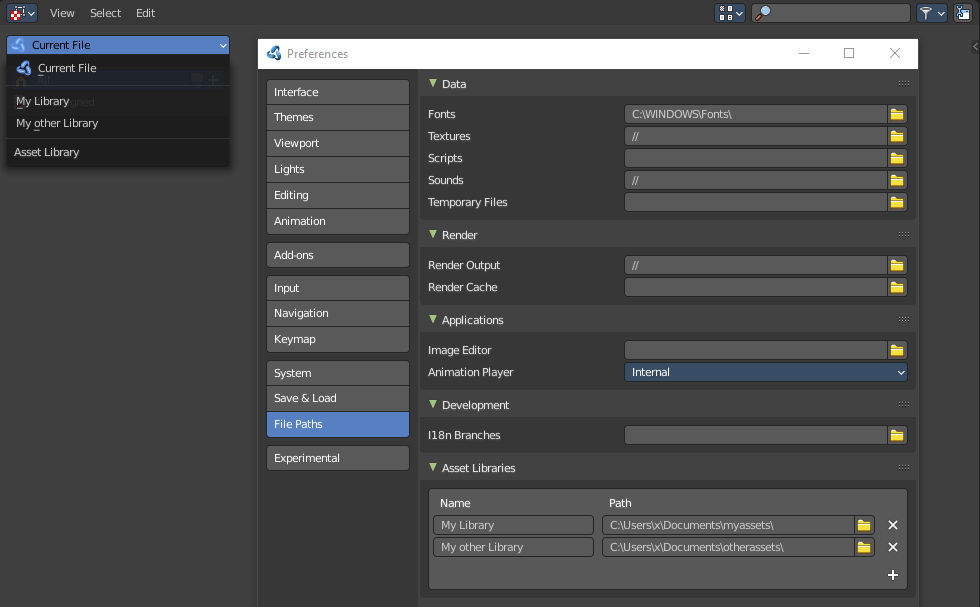Image resolution: width=980 pixels, height=607 pixels.
Task: Click the Data panel drag grip
Action: [x=903, y=84]
